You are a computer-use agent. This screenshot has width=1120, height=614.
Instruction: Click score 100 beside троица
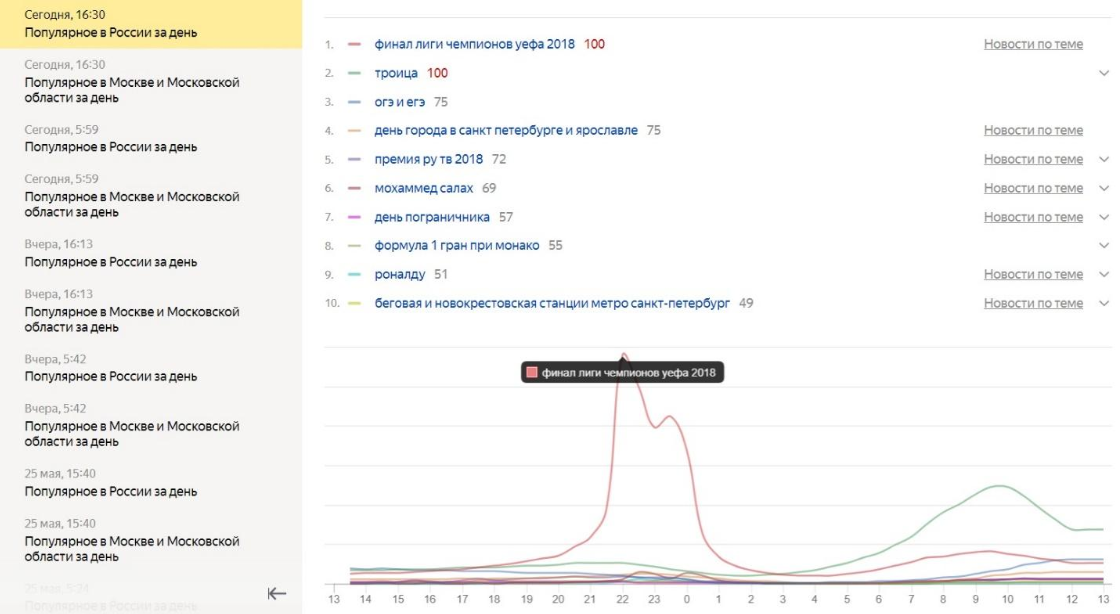pyautogui.click(x=437, y=73)
